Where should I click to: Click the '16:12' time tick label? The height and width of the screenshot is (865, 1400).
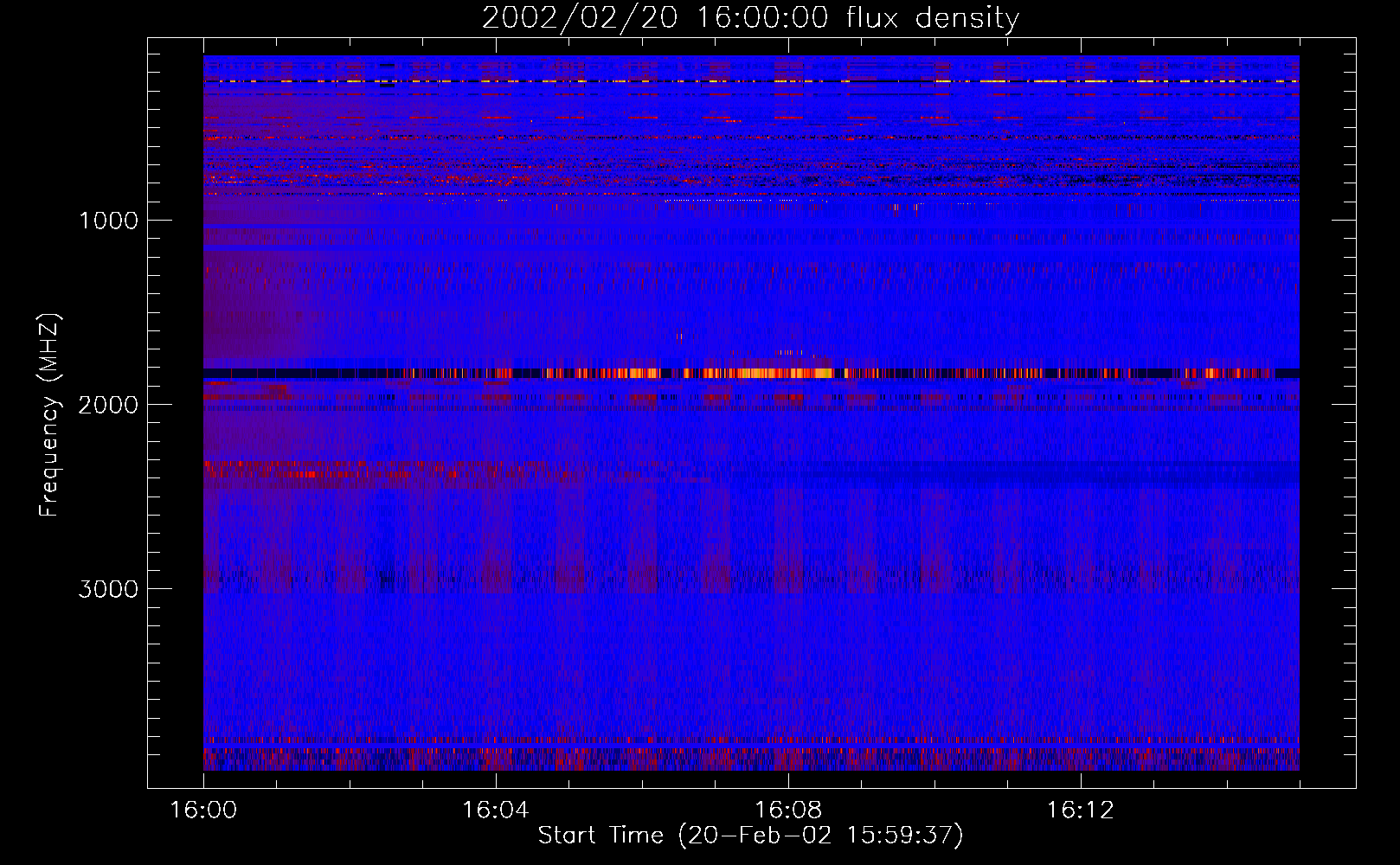point(1080,811)
